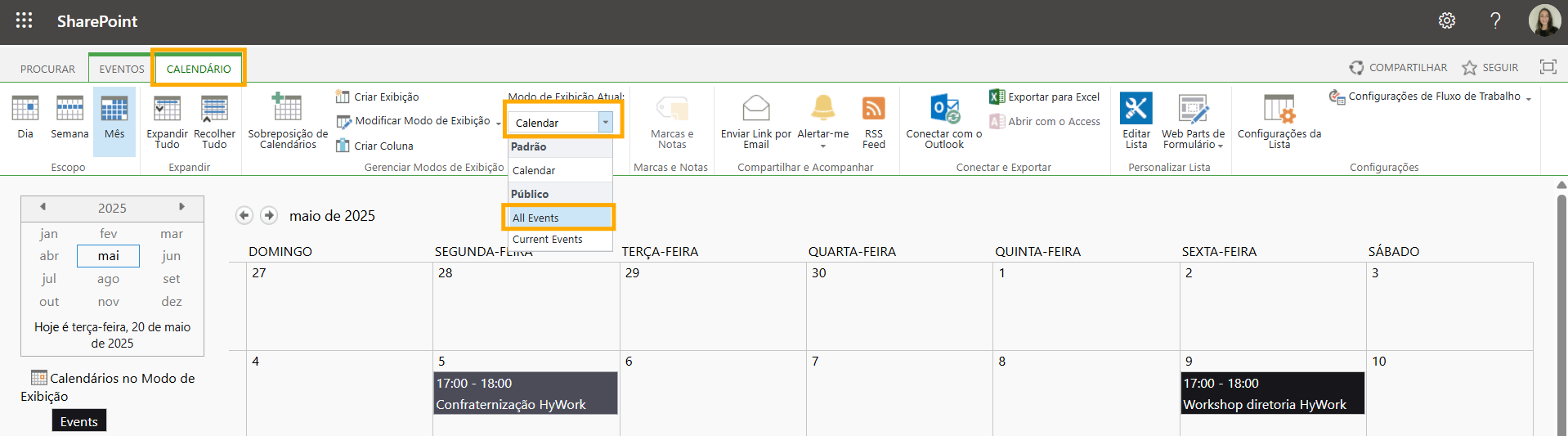Click the Recolher Tudo icon
The width and height of the screenshot is (1568, 436).
pyautogui.click(x=214, y=110)
